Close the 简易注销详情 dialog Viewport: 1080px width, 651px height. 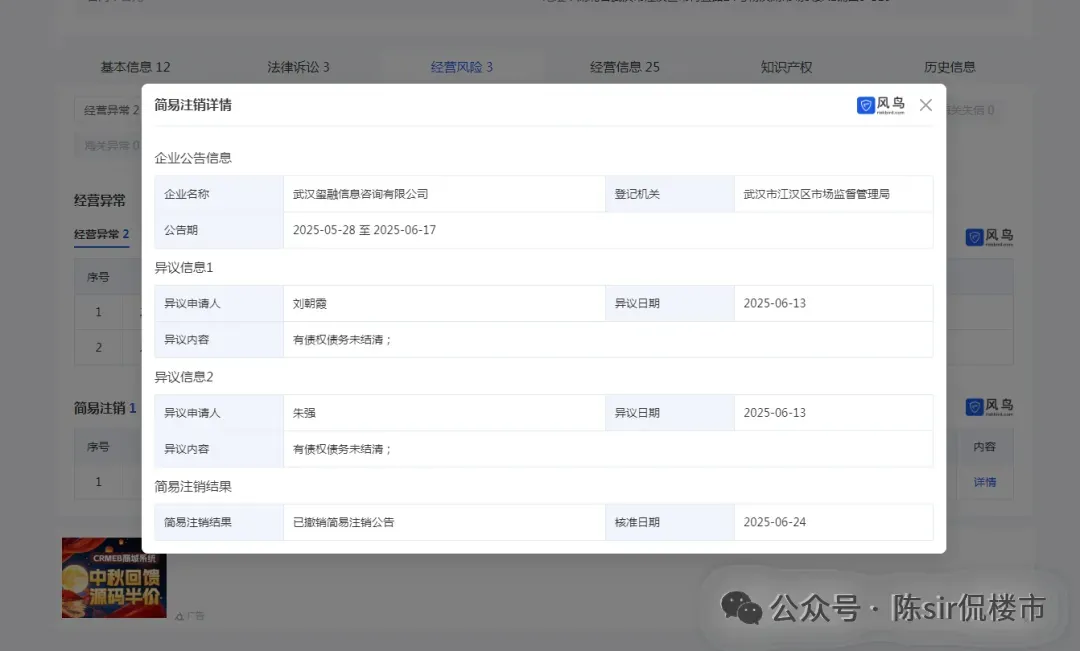(926, 105)
